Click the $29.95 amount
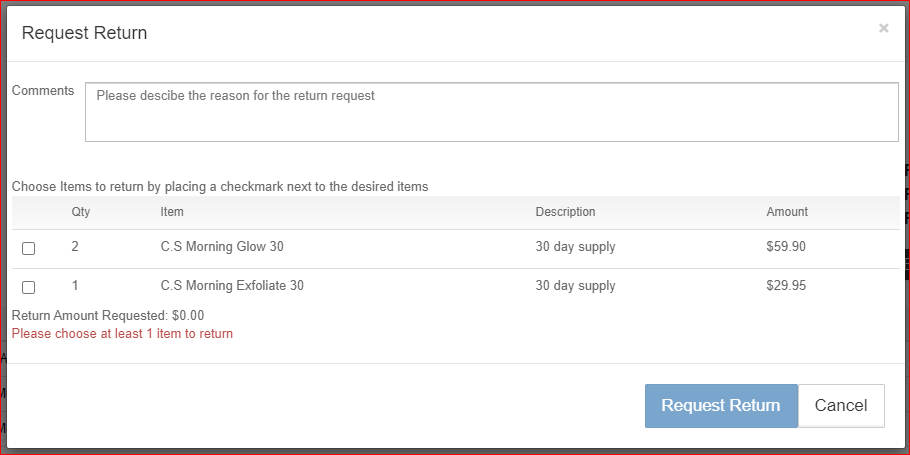910x455 pixels. click(x=786, y=286)
